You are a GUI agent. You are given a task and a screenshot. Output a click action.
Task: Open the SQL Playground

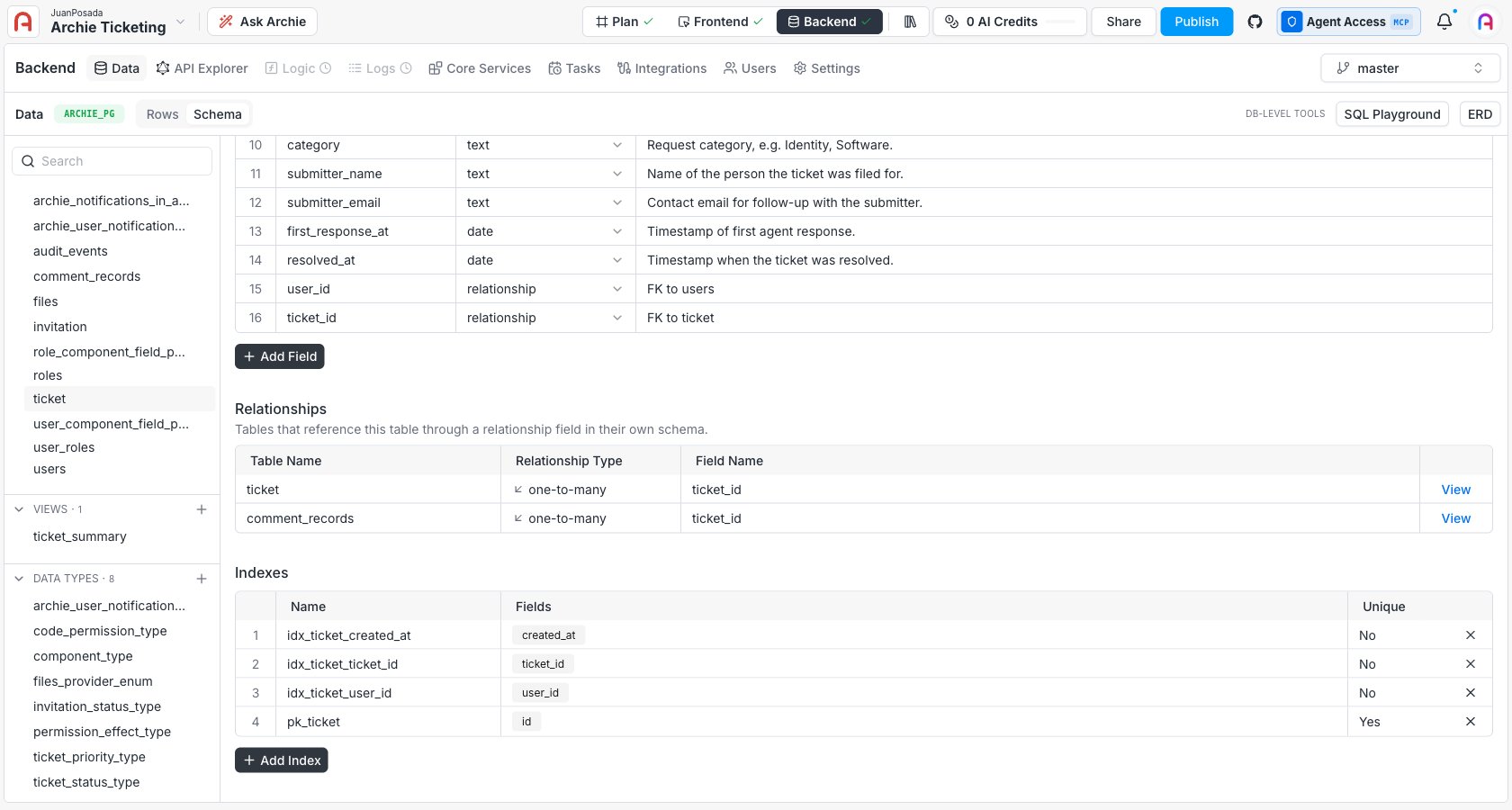(1391, 114)
